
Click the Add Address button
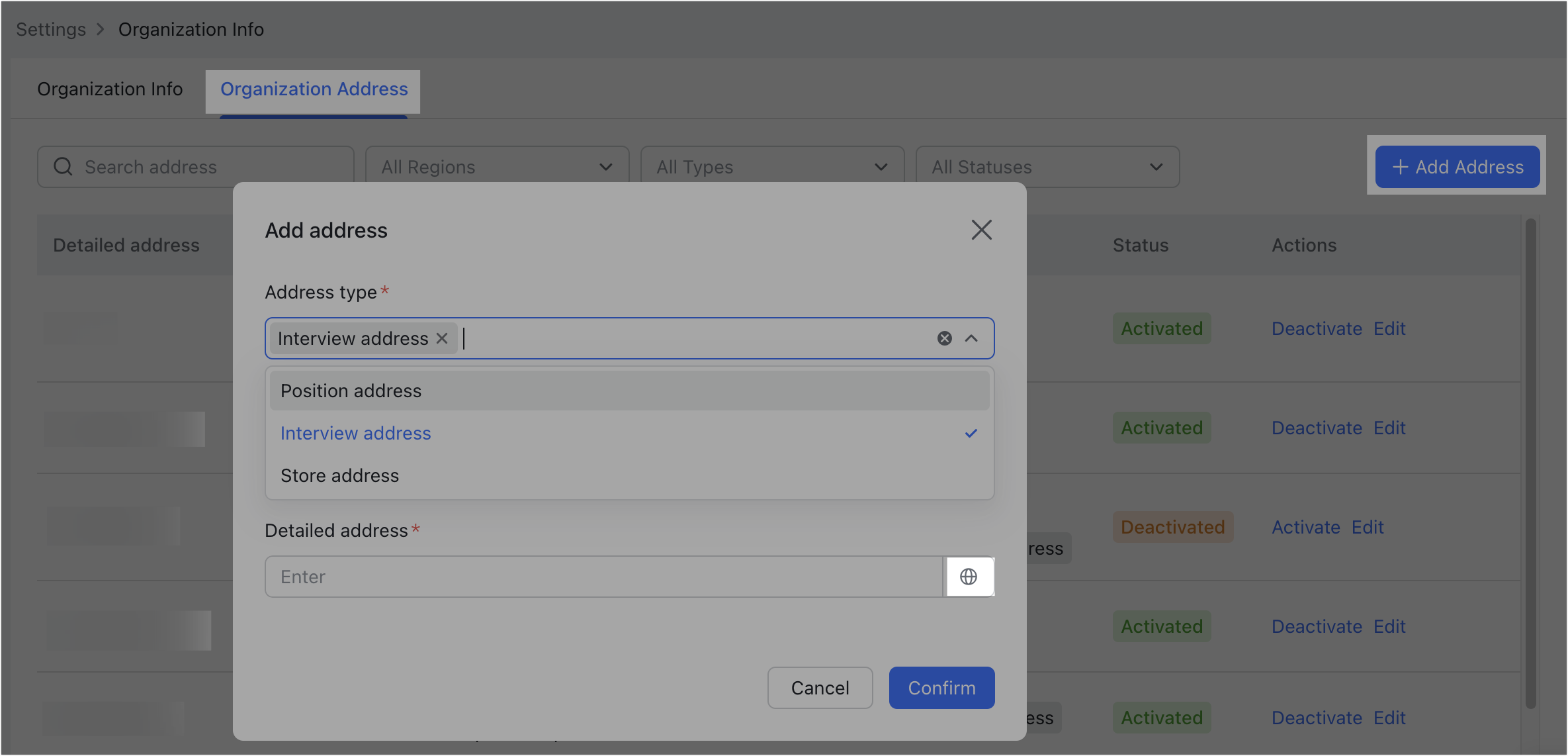pos(1457,167)
